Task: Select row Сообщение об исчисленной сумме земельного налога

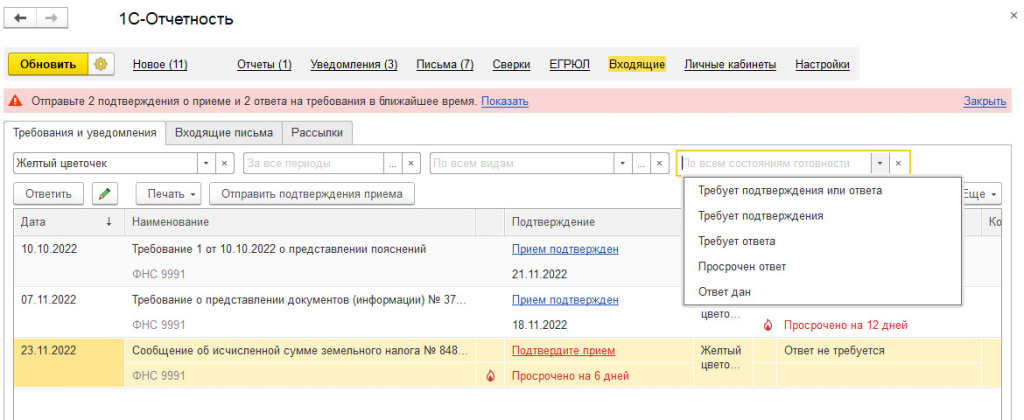Action: click(x=507, y=363)
